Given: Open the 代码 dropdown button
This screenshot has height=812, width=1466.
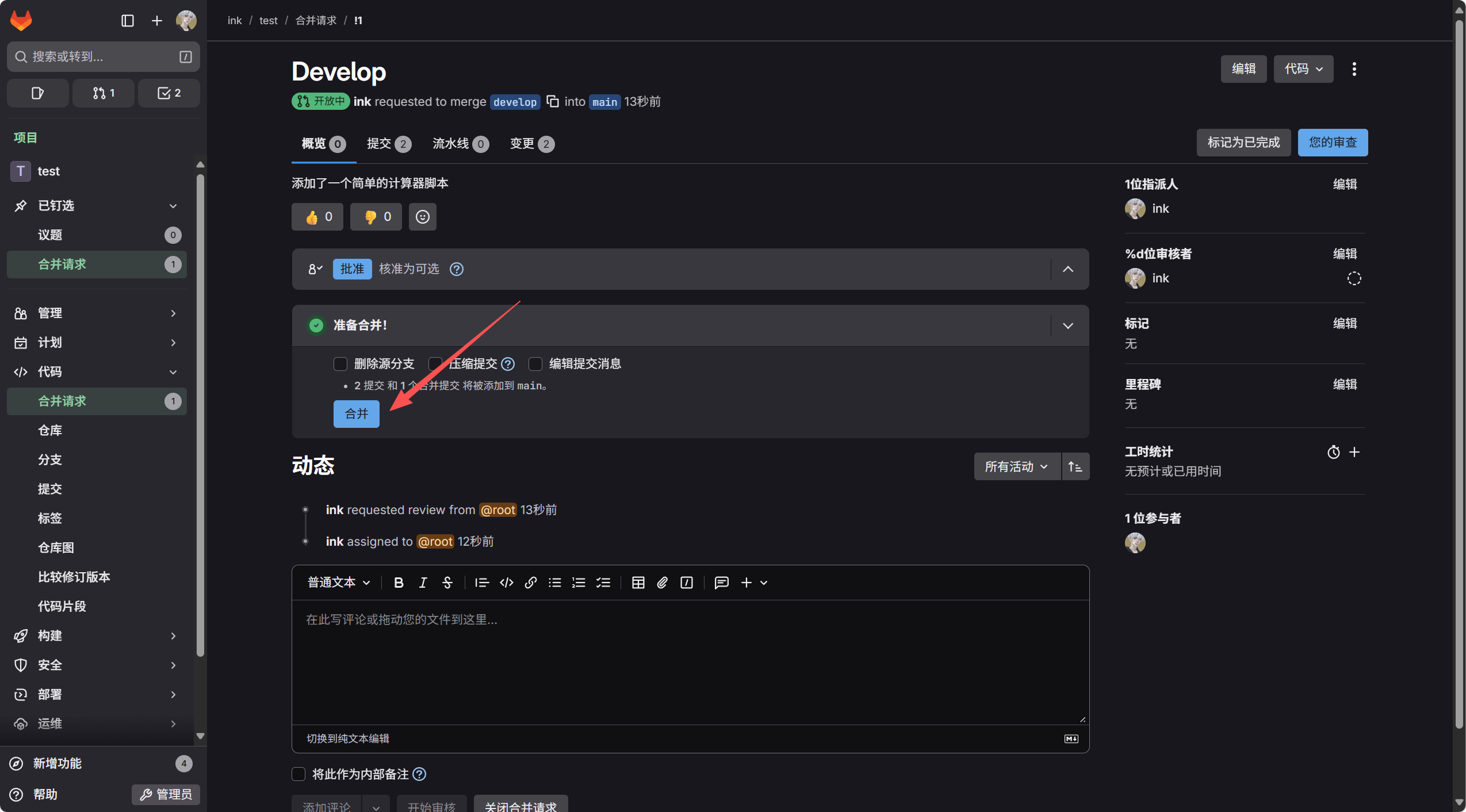Looking at the screenshot, I should pos(1303,69).
